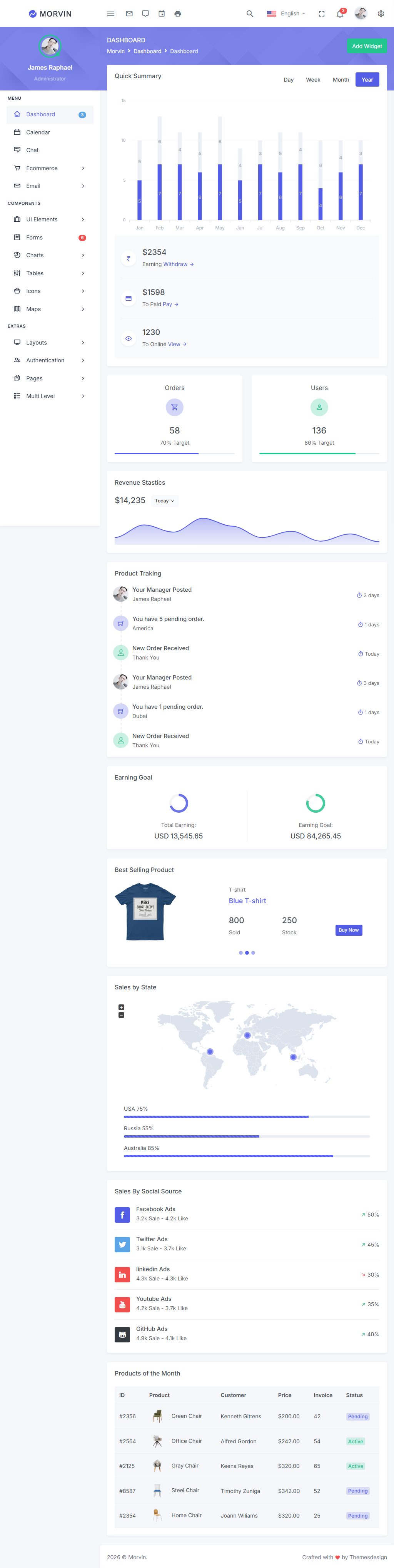Click the Withdraw link
The image size is (394, 1568).
coord(178,264)
